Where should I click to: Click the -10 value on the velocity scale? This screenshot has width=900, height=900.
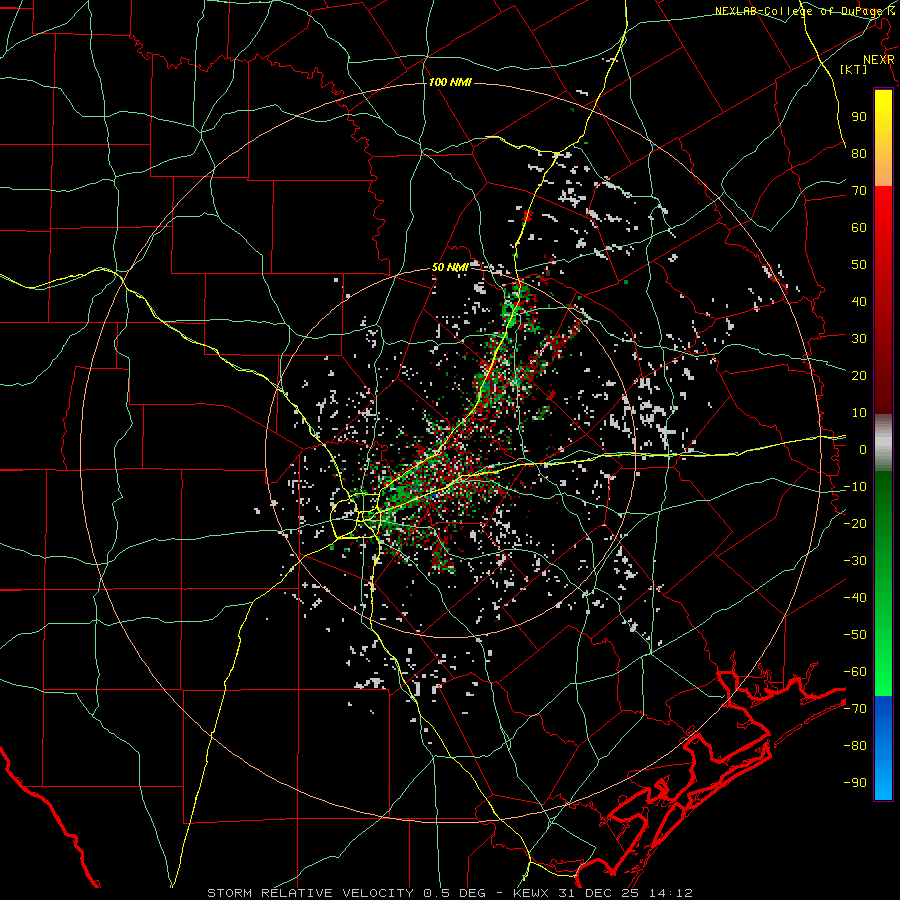coord(855,487)
